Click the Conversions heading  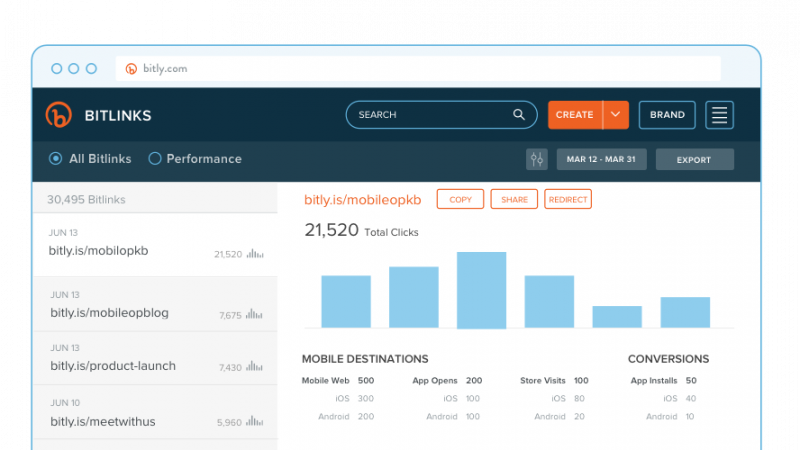(x=668, y=359)
